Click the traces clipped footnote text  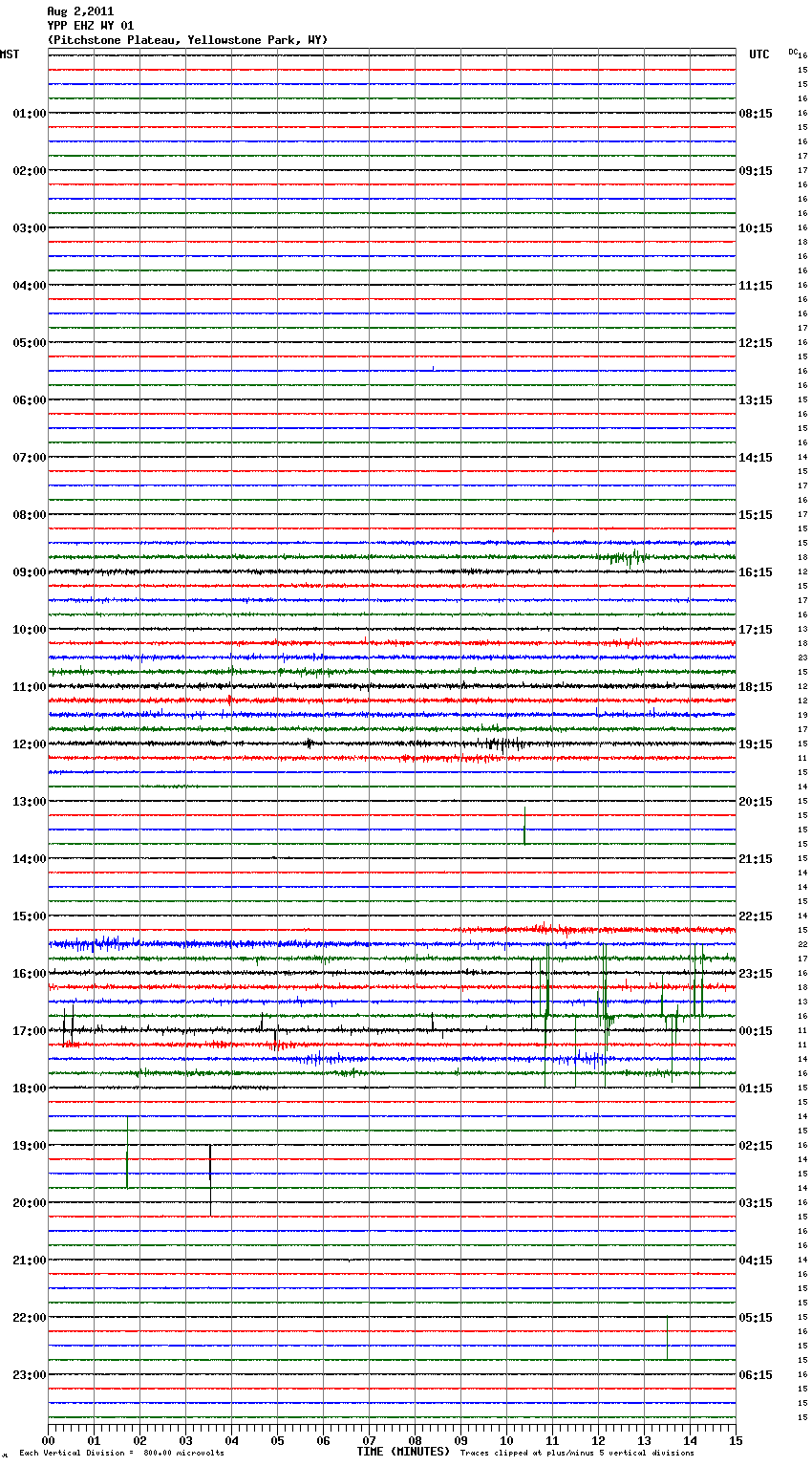pyautogui.click(x=577, y=1454)
